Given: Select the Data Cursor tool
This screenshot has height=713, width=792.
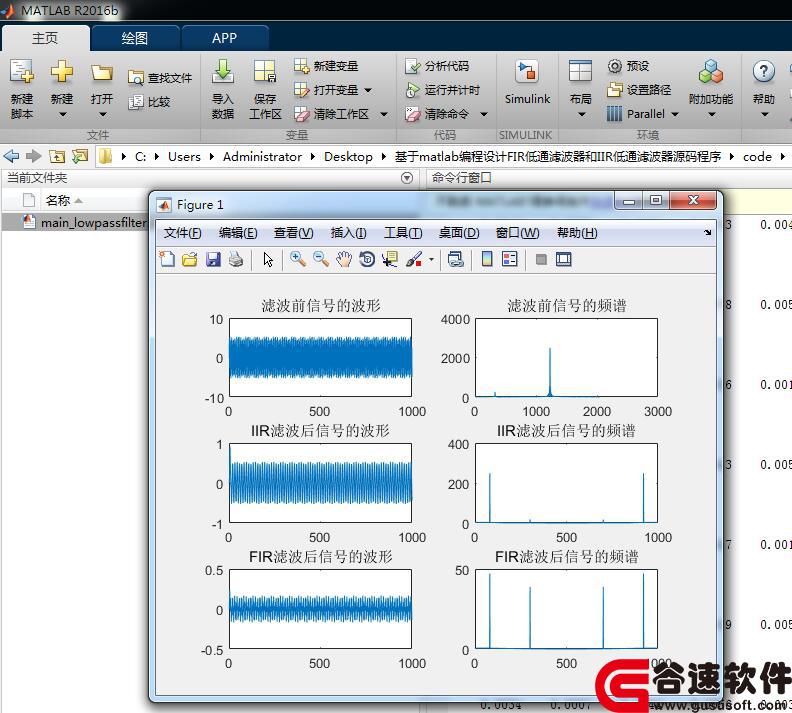Looking at the screenshot, I should [389, 260].
